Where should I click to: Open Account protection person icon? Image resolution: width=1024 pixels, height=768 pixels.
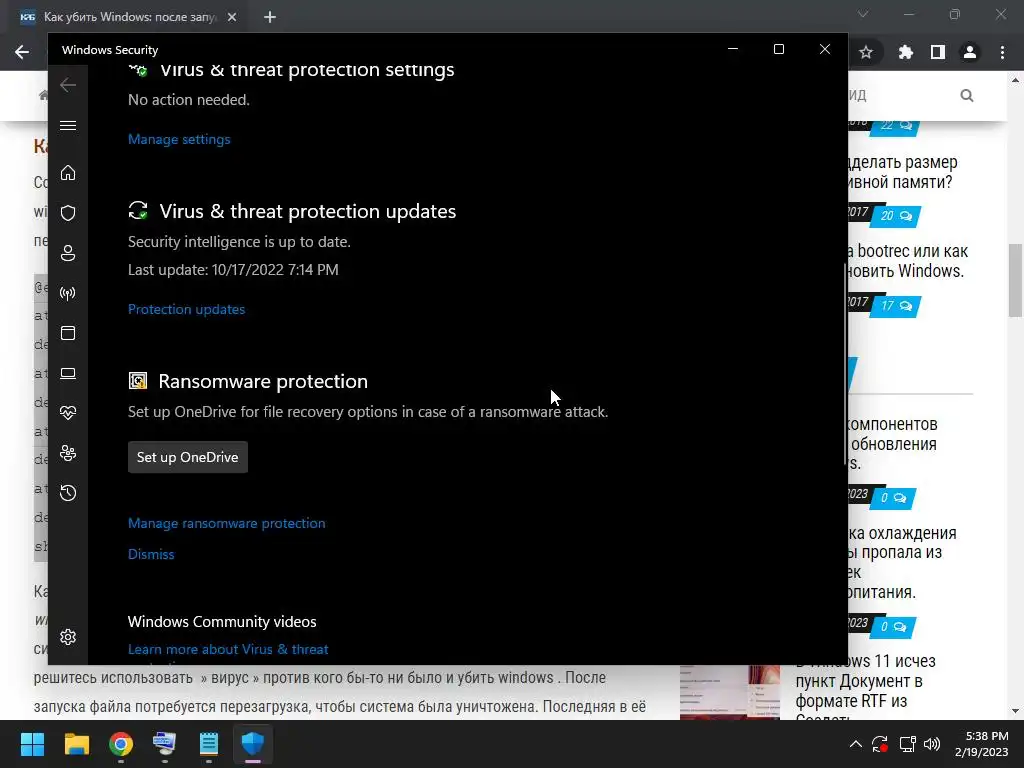[68, 253]
